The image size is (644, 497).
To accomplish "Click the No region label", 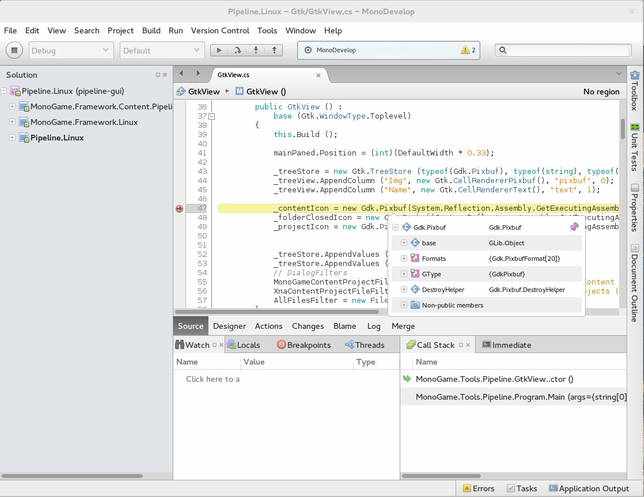I will point(601,92).
